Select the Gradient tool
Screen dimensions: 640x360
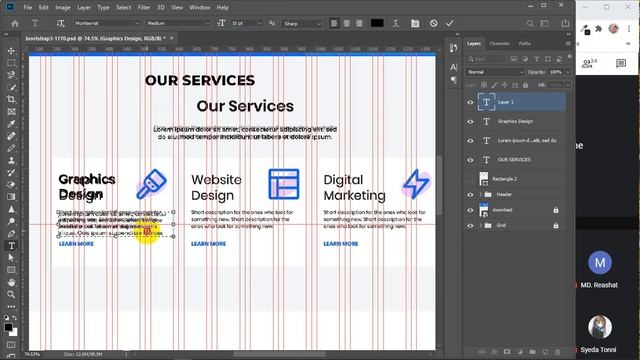click(x=11, y=197)
